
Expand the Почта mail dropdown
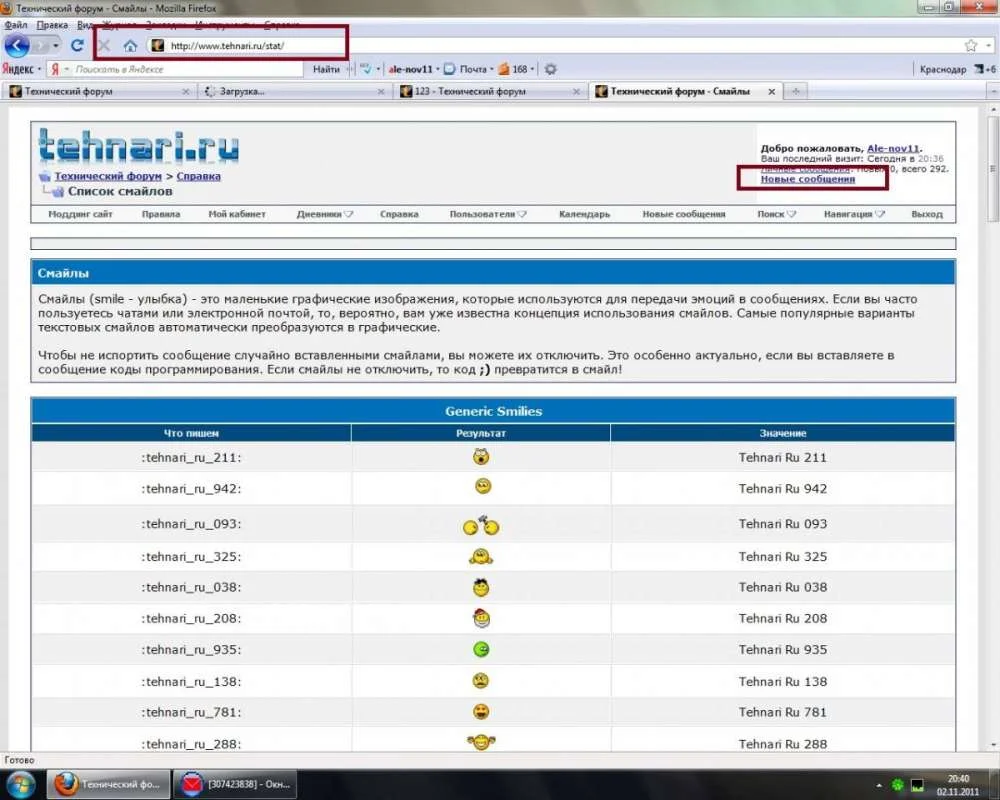492,69
